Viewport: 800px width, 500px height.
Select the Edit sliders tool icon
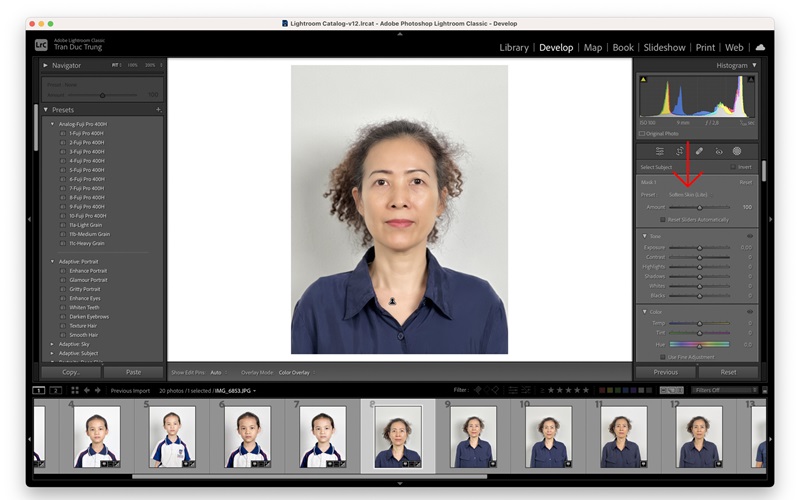[659, 151]
